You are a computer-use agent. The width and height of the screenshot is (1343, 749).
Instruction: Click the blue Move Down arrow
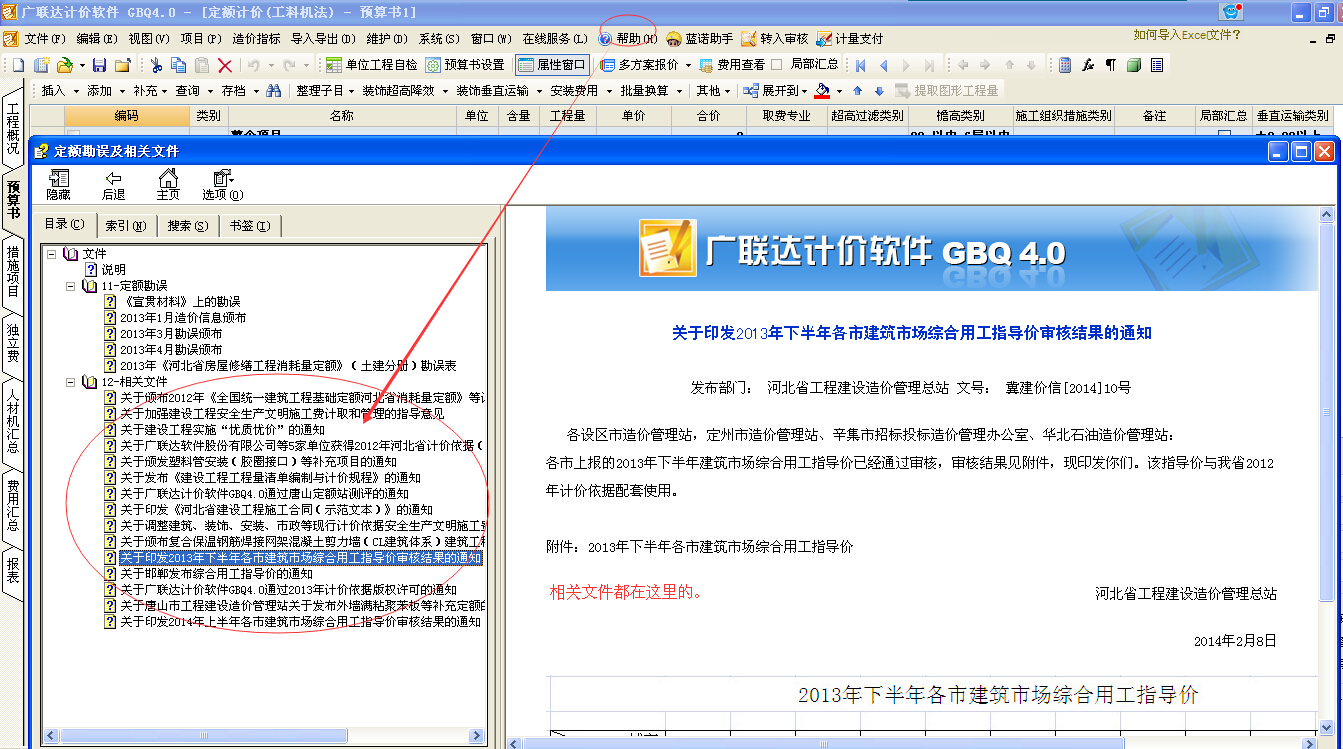click(879, 90)
